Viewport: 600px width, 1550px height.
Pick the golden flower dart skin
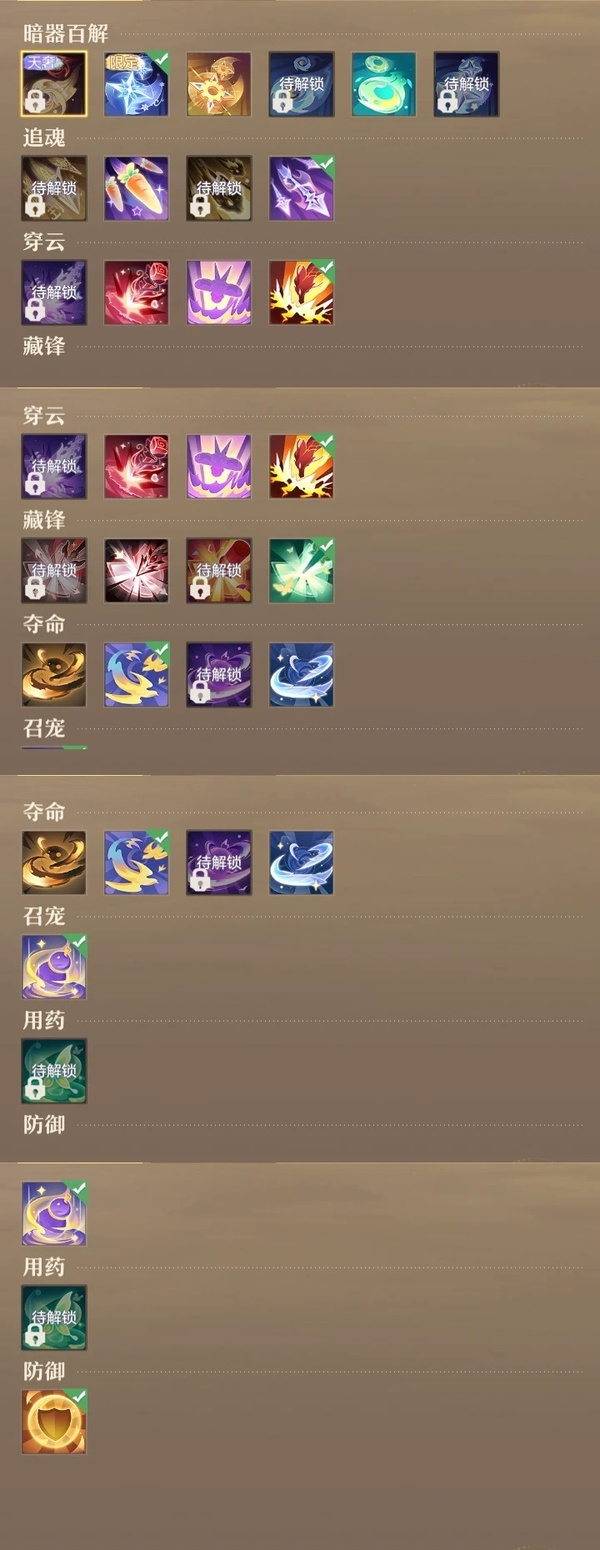coord(219,84)
